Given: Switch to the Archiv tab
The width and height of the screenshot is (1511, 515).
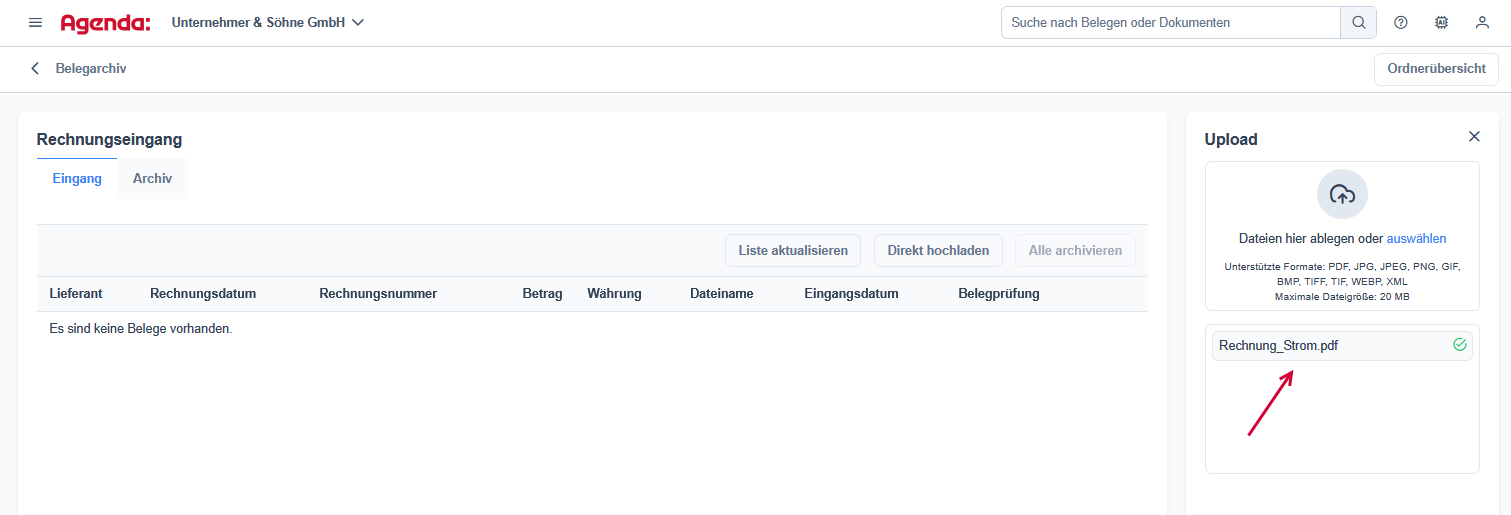Looking at the screenshot, I should pyautogui.click(x=152, y=179).
